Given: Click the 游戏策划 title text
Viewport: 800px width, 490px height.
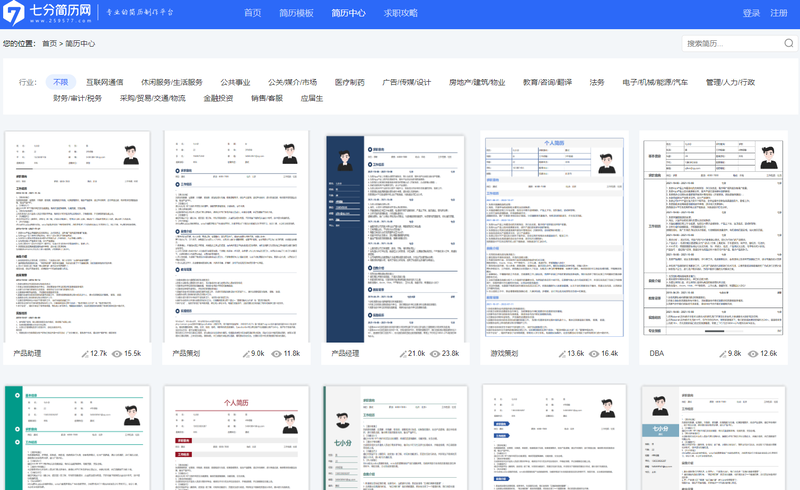Looking at the screenshot, I should point(505,353).
